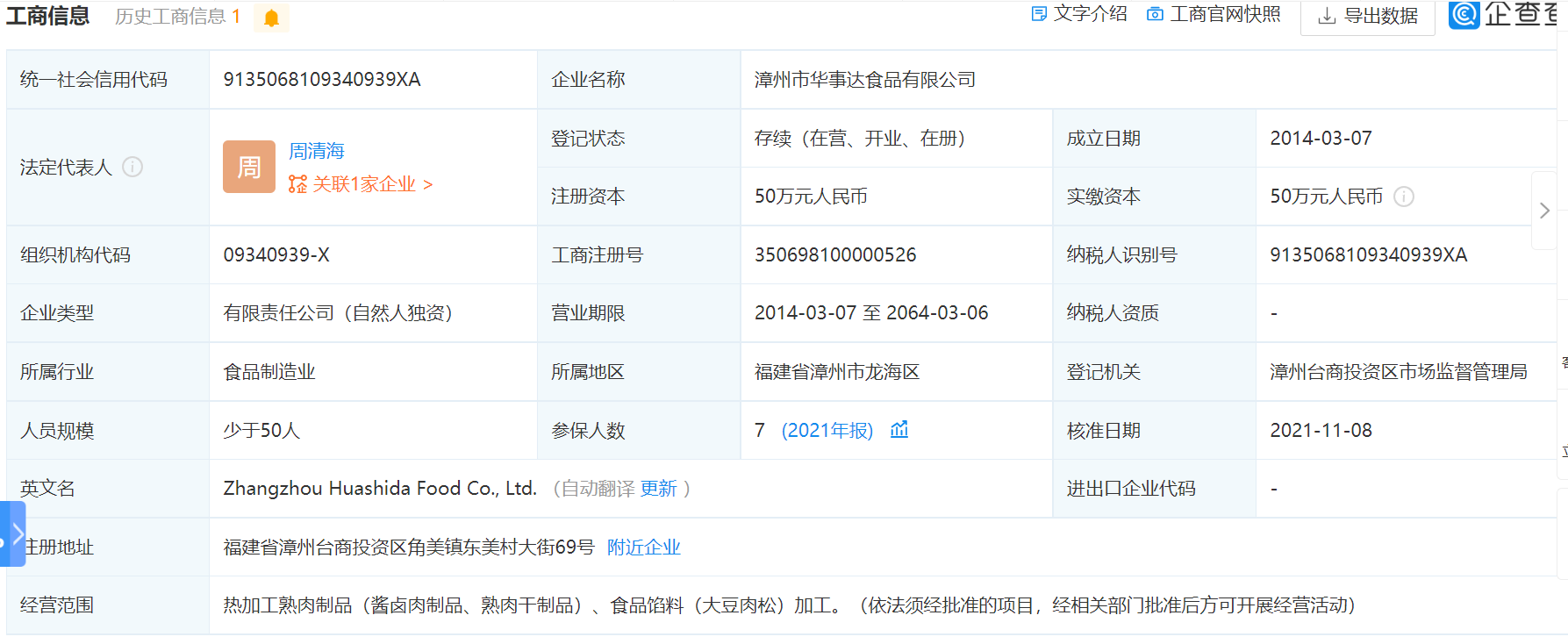Click the 营业期限 label cell
The height and width of the screenshot is (644, 1568).
pos(639,313)
